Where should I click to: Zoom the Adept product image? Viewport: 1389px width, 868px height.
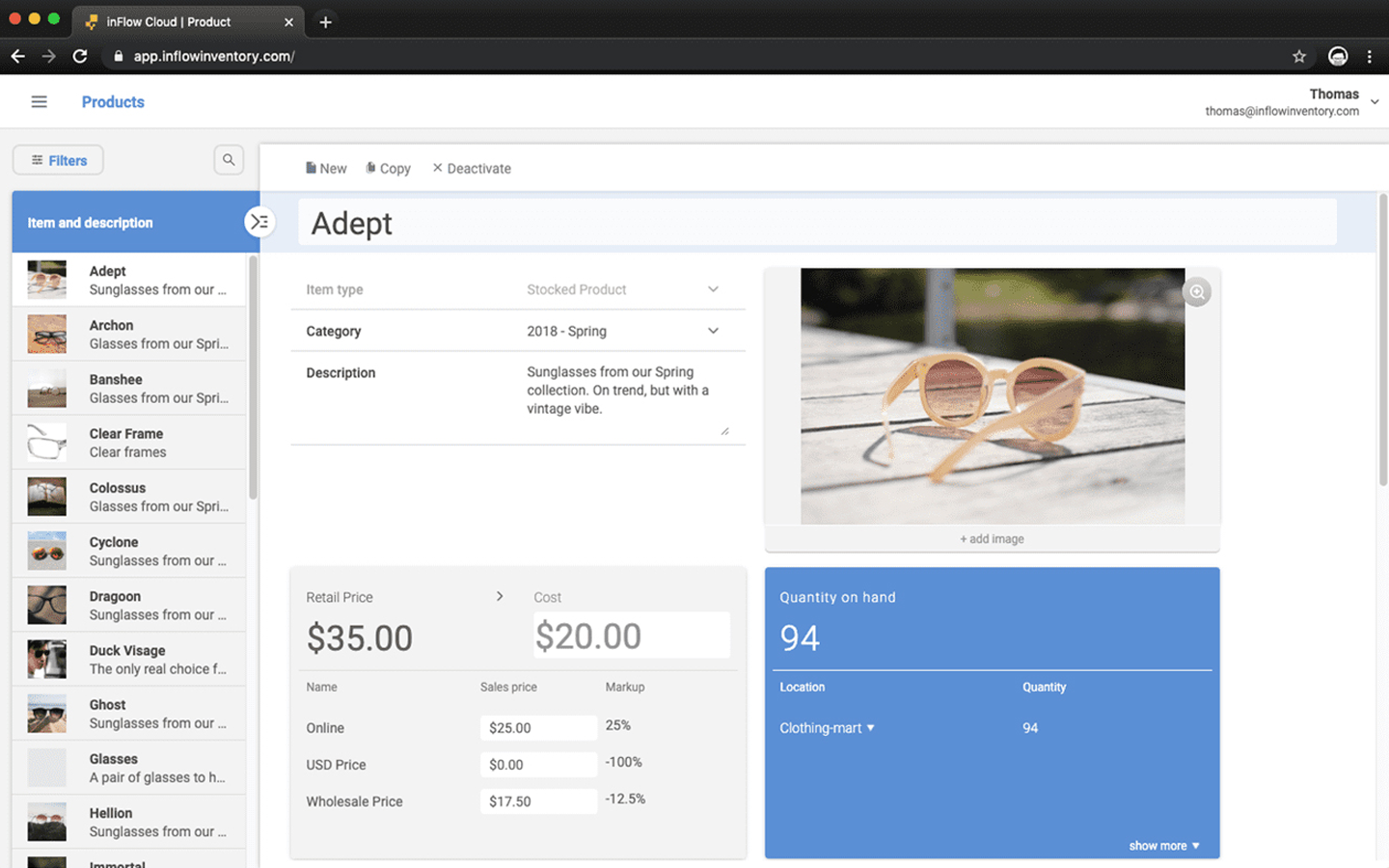point(1196,292)
